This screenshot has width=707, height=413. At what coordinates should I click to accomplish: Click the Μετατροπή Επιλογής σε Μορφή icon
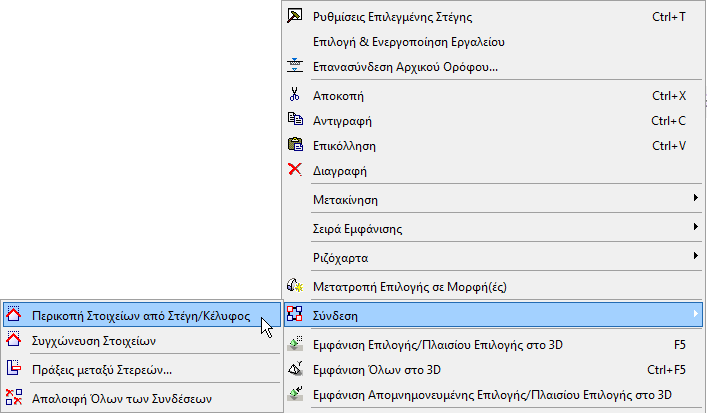tap(294, 286)
